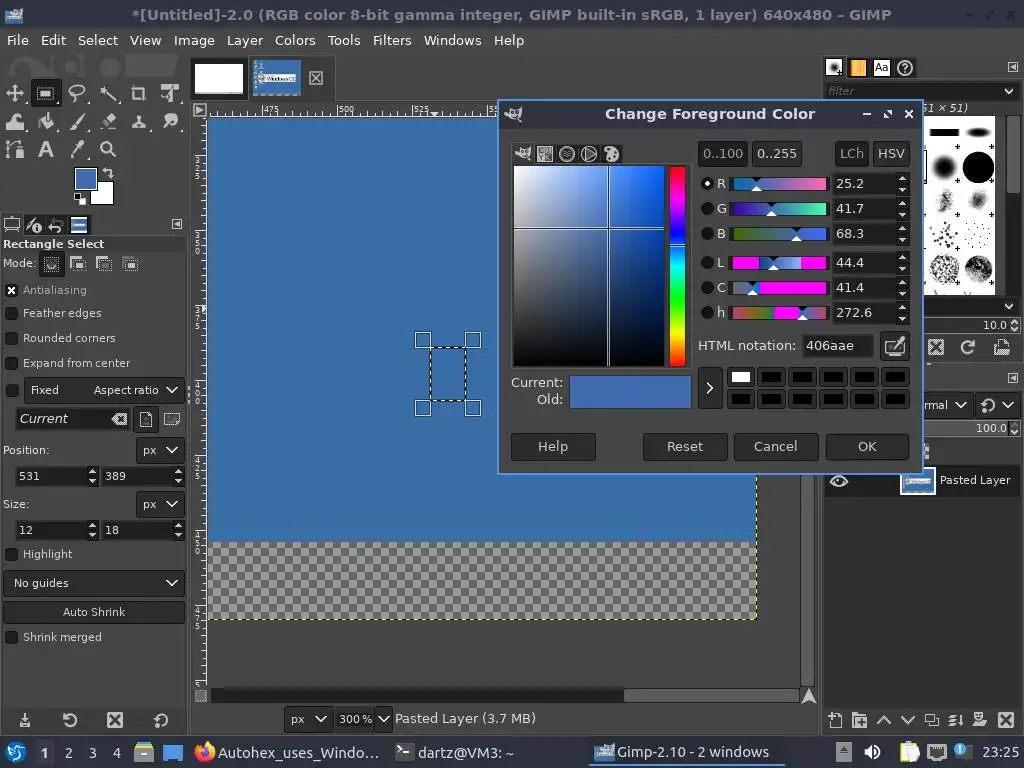Open the No guides dropdown
The image size is (1024, 768).
coord(94,583)
